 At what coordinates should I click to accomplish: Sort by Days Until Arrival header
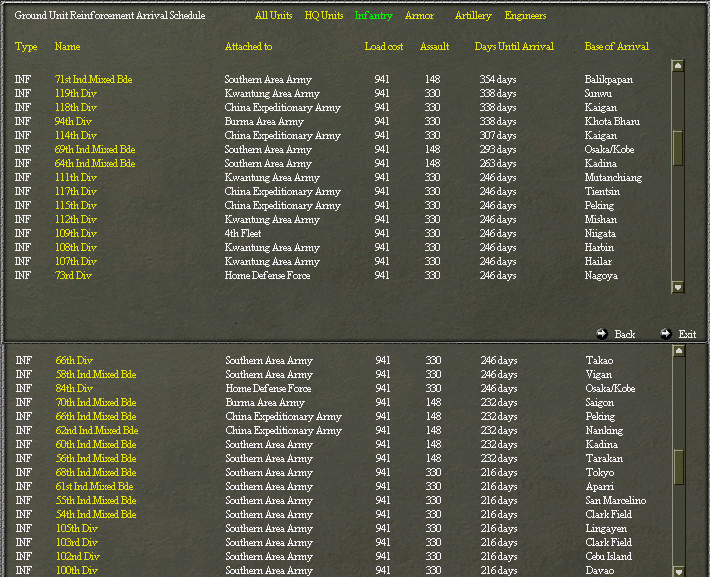point(514,46)
